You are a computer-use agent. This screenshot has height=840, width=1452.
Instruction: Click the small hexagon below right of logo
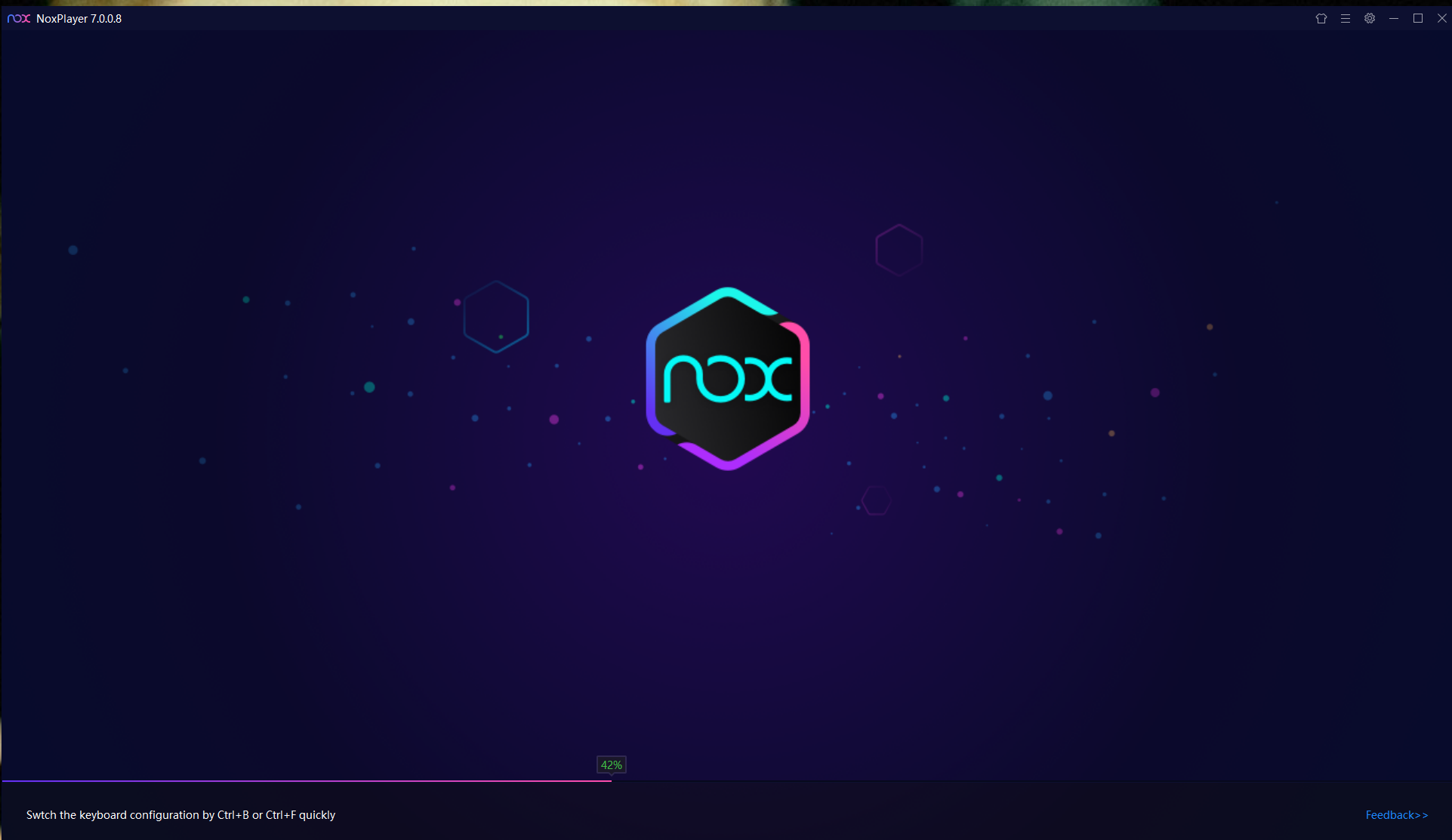click(x=877, y=500)
